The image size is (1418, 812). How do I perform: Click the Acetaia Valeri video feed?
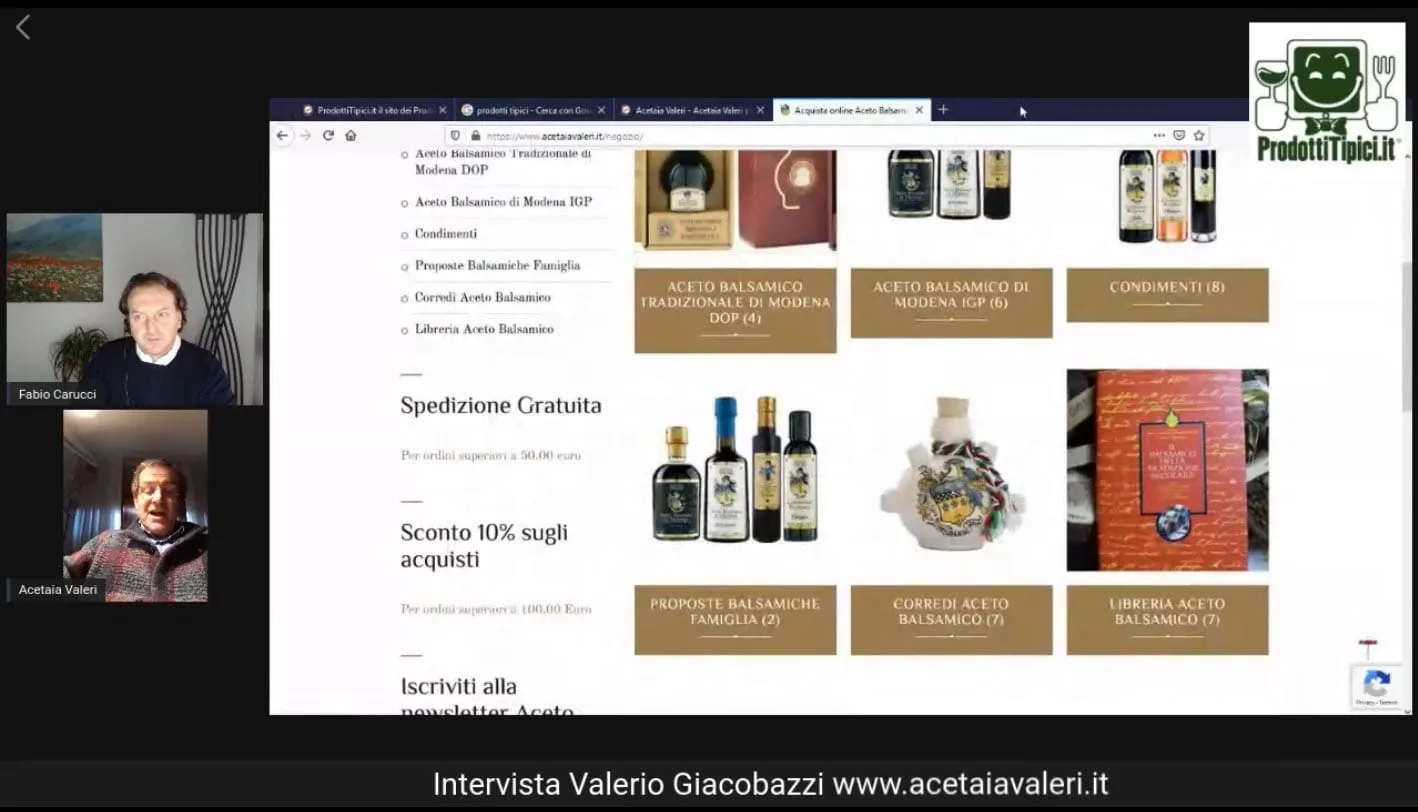point(135,506)
